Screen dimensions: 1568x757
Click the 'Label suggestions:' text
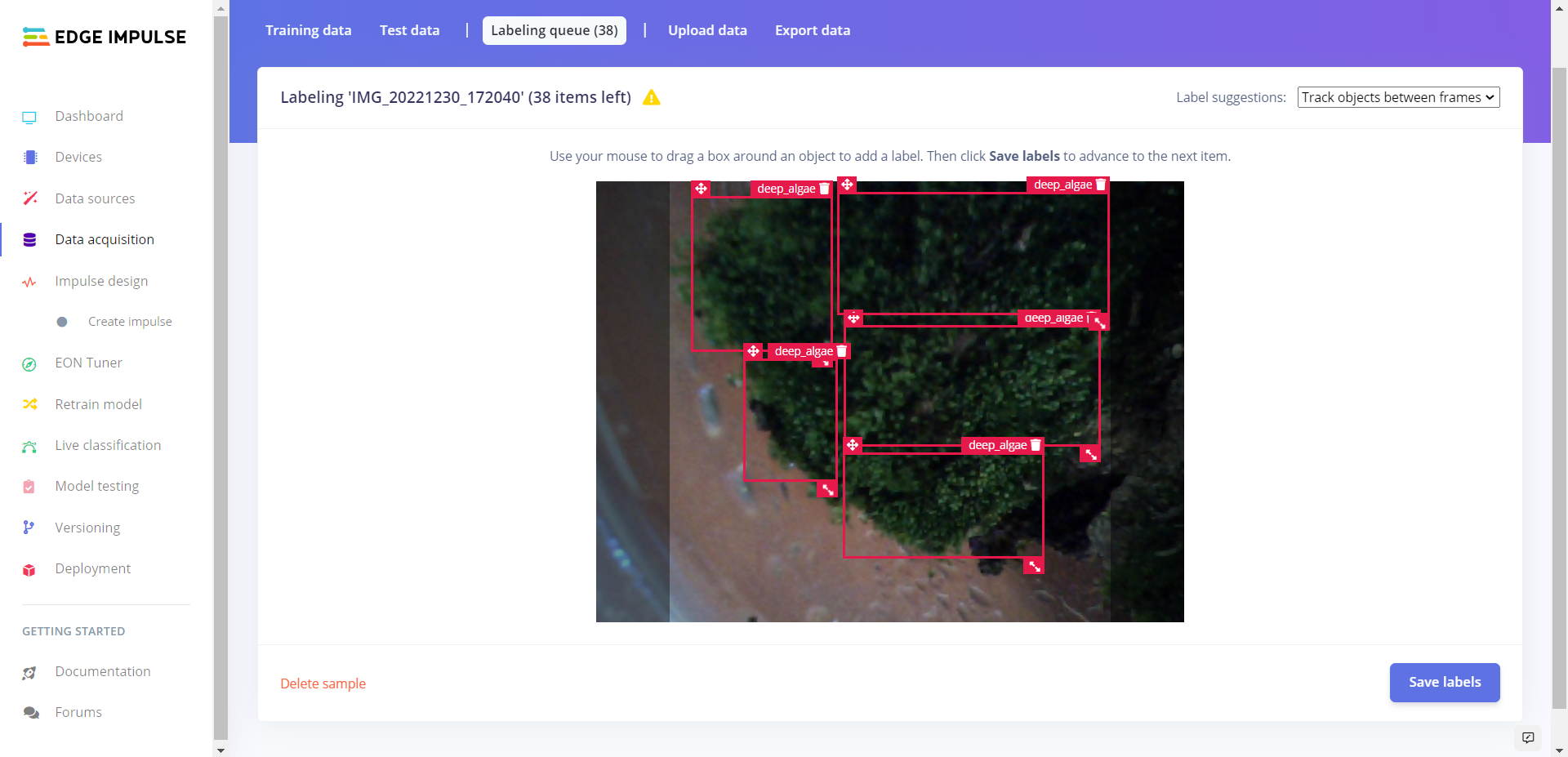coord(1231,97)
